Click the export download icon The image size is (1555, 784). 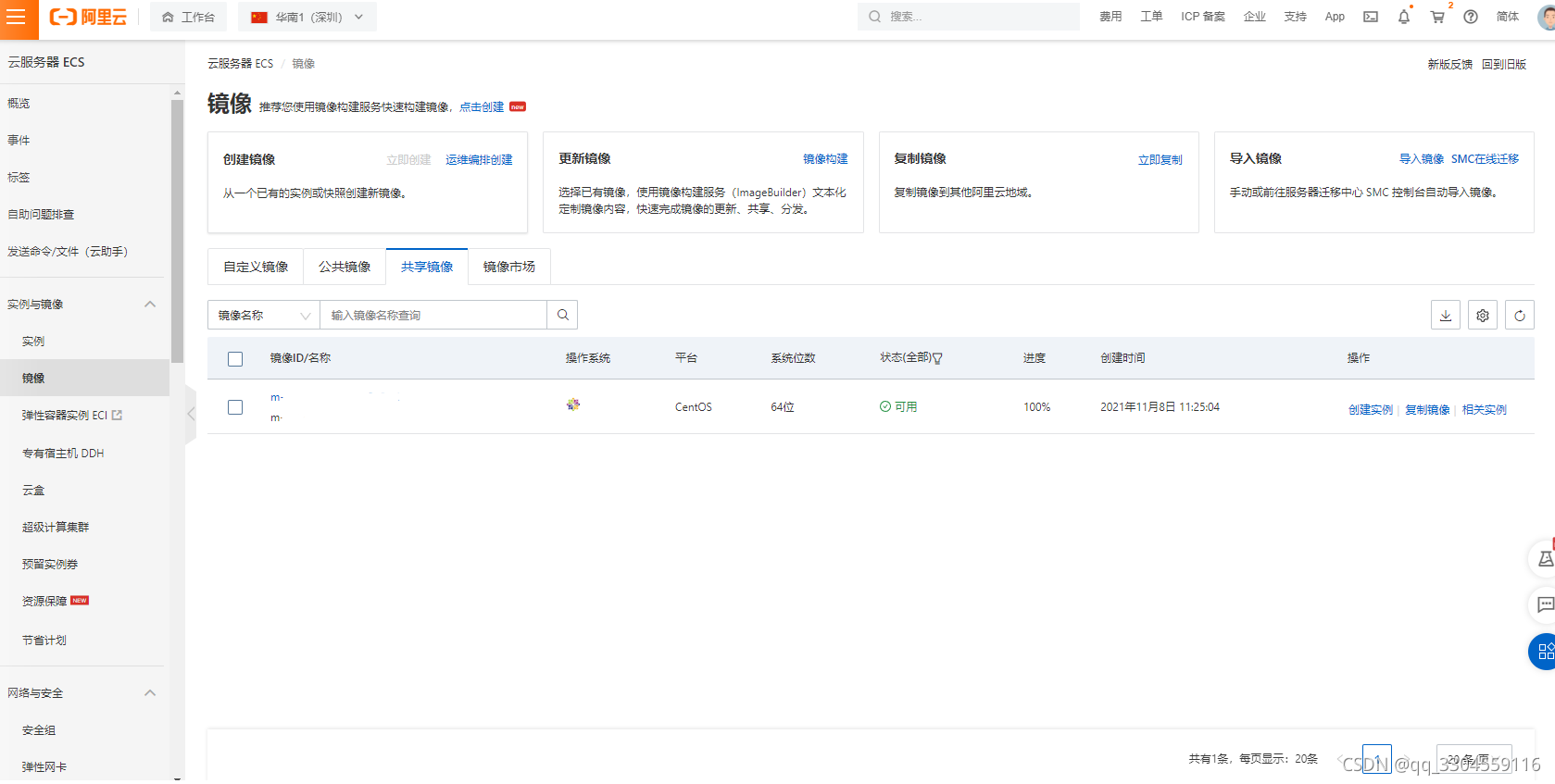[x=1446, y=316]
